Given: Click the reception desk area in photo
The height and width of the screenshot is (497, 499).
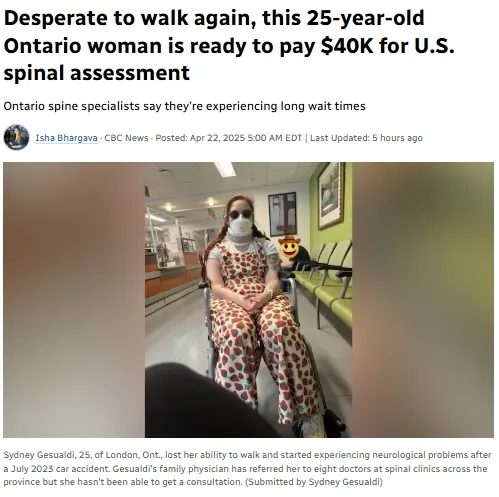Looking at the screenshot, I should point(172,273).
